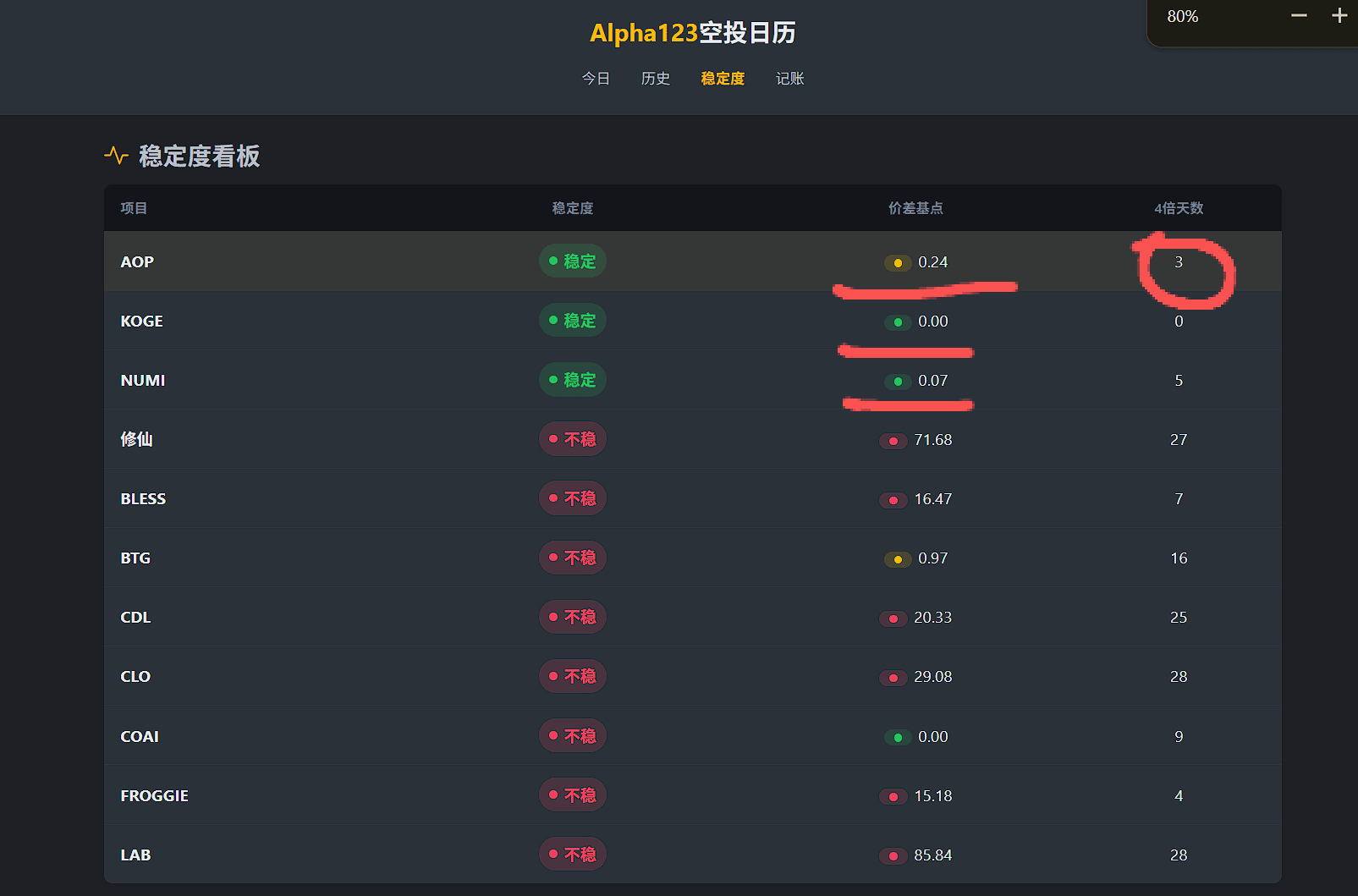Select the NUMI project row name
This screenshot has width=1358, height=896.
pyautogui.click(x=143, y=381)
